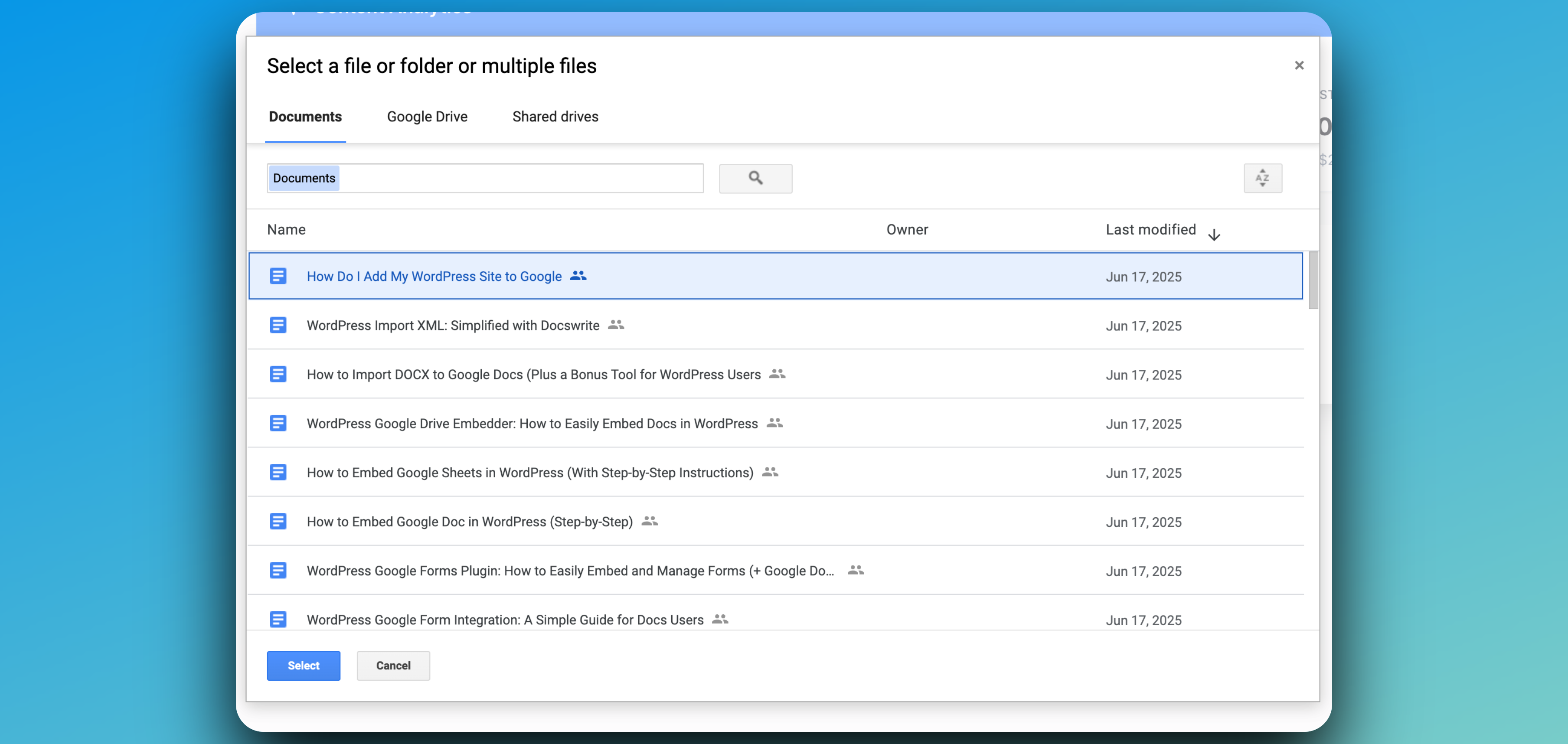Click the shared icon beside "How to Embed Google Doc in WordPress"
This screenshot has width=1568, height=744.
[x=650, y=521]
